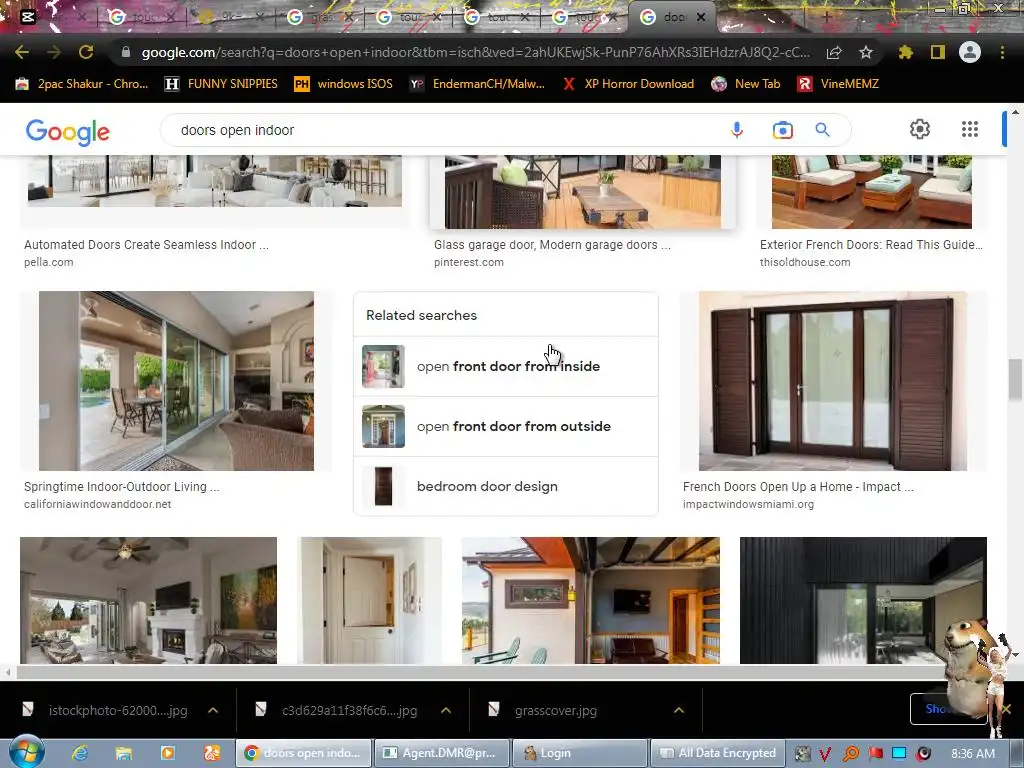
Task: Click the network monitor tray icon
Action: (899, 754)
